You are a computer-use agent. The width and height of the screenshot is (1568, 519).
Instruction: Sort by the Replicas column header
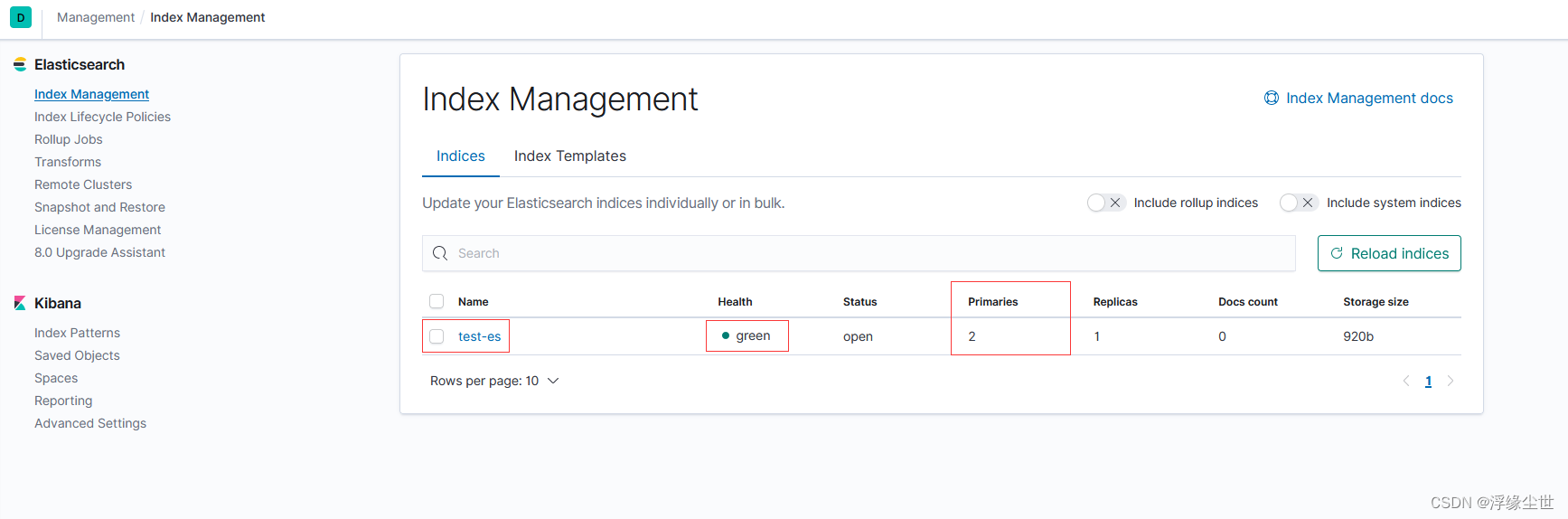(1115, 302)
